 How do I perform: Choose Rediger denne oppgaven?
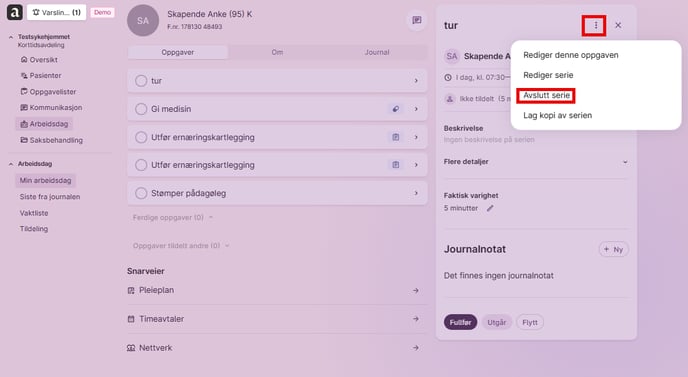point(570,55)
